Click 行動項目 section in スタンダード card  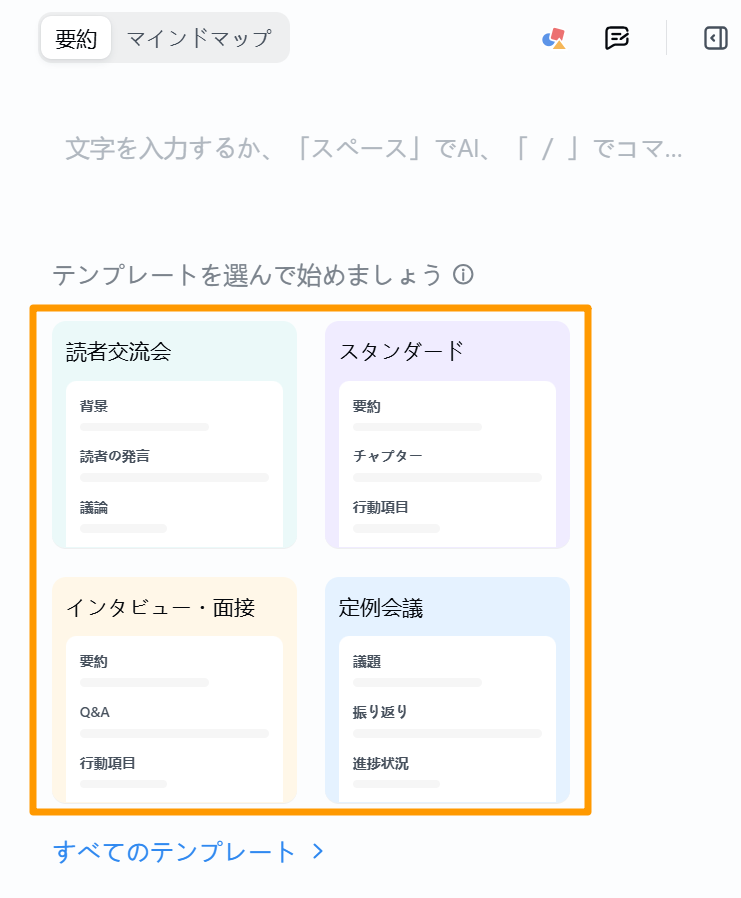pyautogui.click(x=380, y=507)
